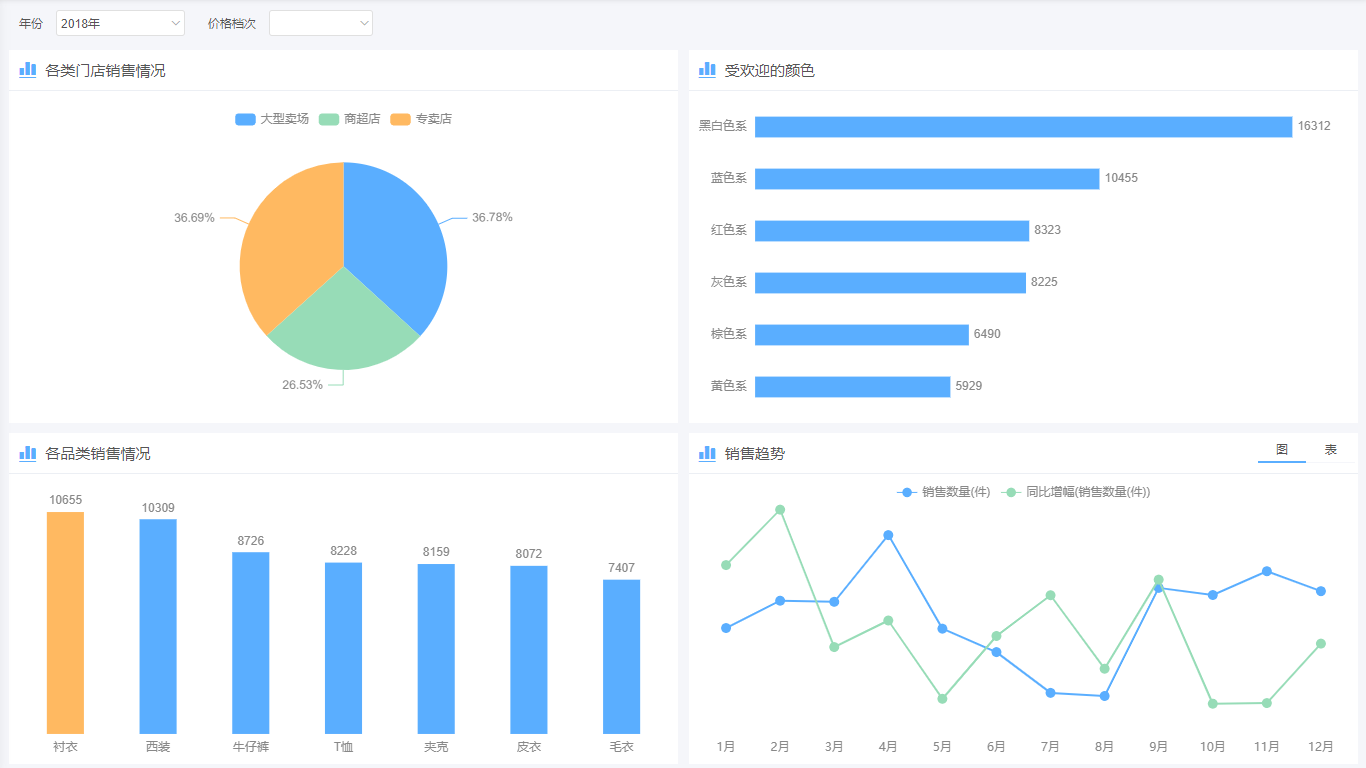Click chart icon beside 各类门店销售情况 title
The height and width of the screenshot is (768, 1366).
click(x=28, y=70)
